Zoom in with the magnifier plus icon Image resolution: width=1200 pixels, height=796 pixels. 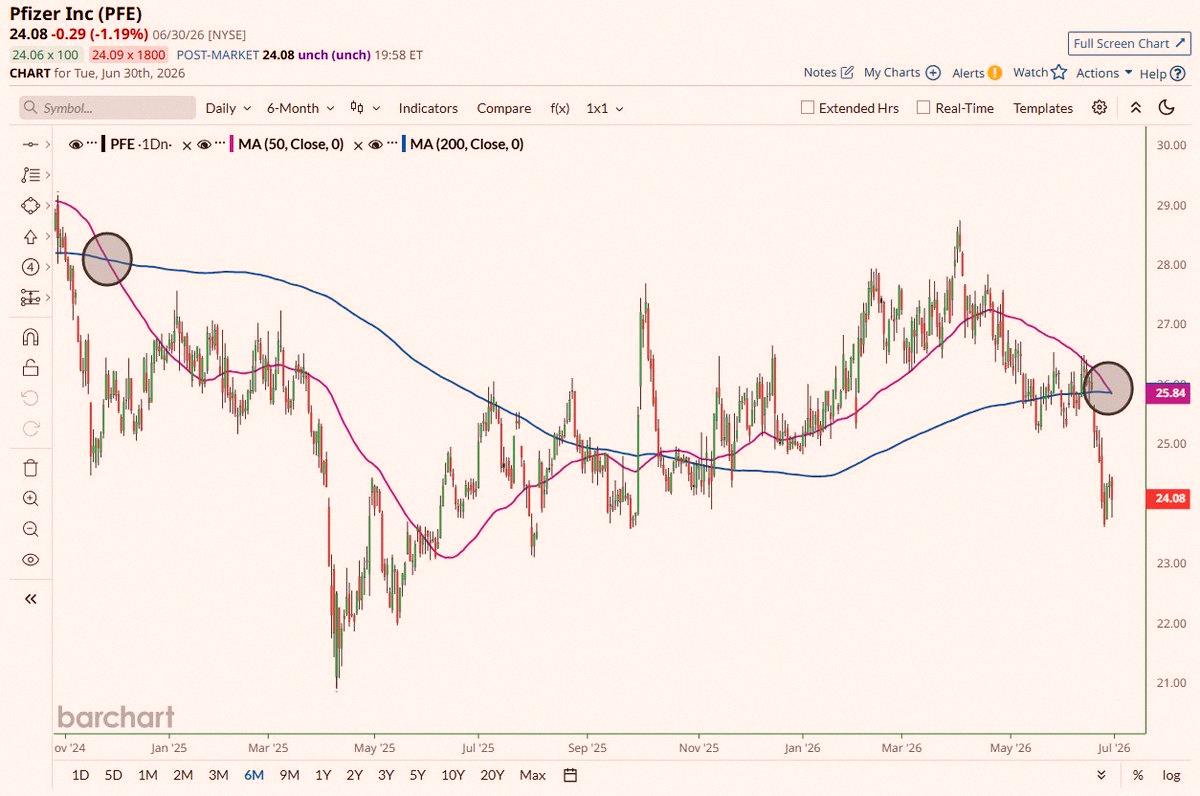(x=30, y=498)
